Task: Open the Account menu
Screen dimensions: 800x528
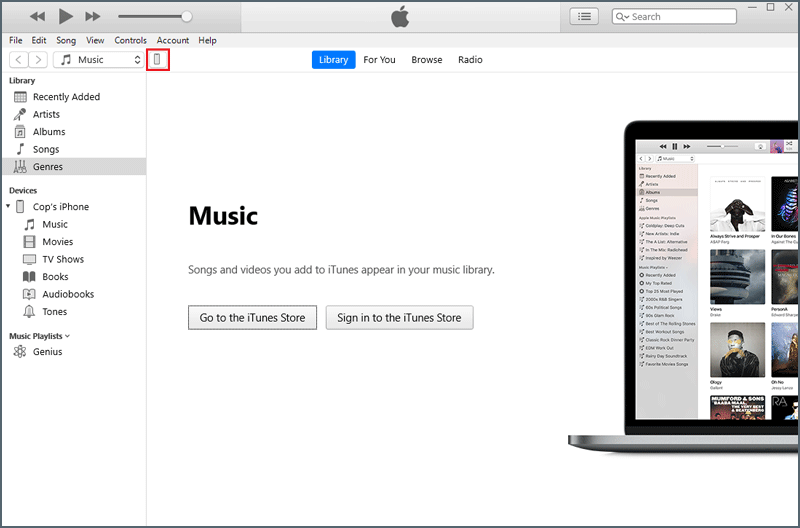Action: pyautogui.click(x=172, y=40)
